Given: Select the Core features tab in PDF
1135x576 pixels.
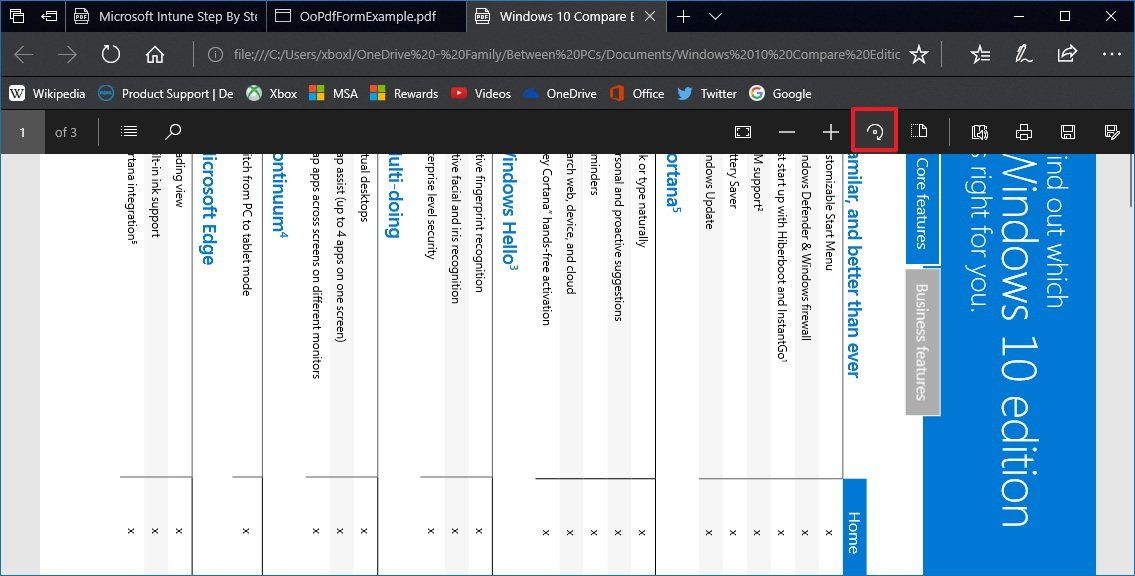Looking at the screenshot, I should tap(921, 208).
